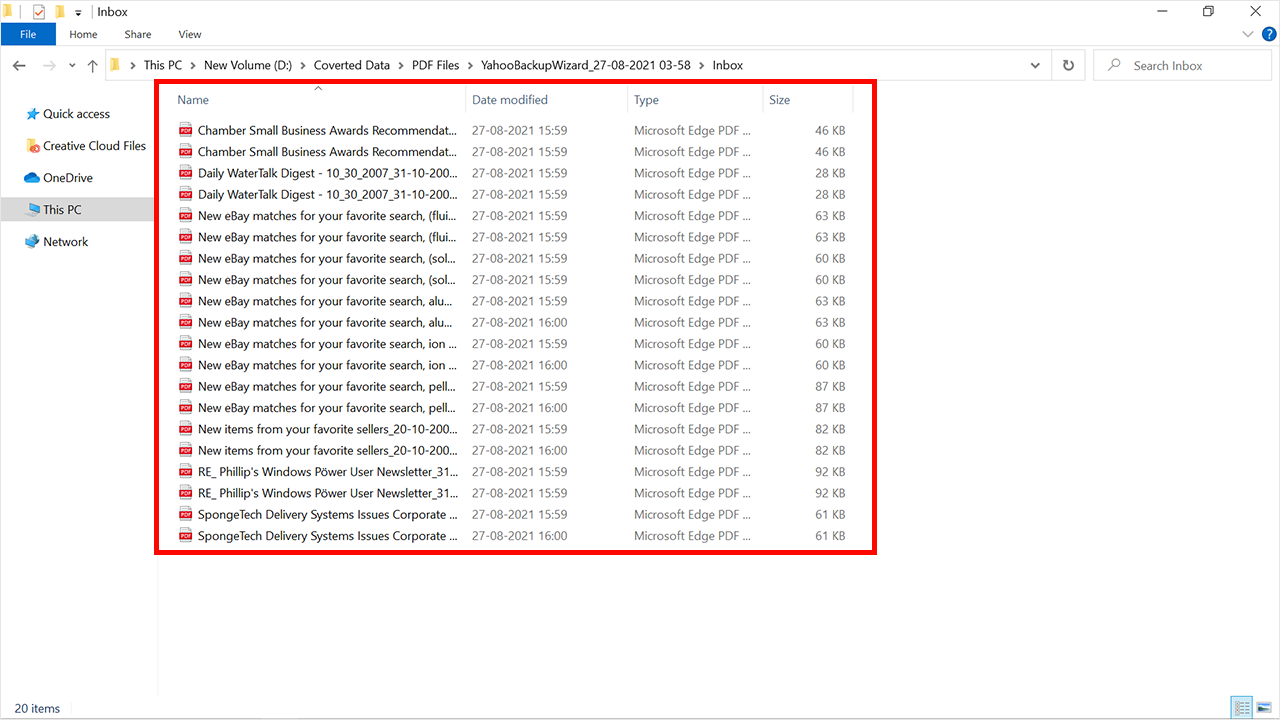Select Coverted Data in address breadcrumb
Screen dimensions: 1280x720
pos(351,65)
